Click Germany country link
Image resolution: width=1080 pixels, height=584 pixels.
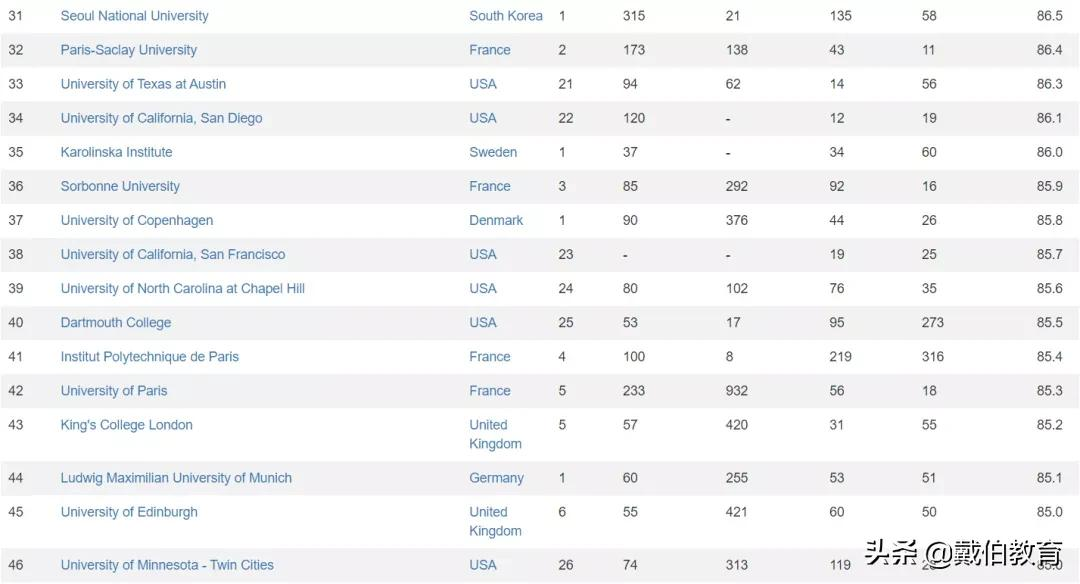tap(496, 478)
